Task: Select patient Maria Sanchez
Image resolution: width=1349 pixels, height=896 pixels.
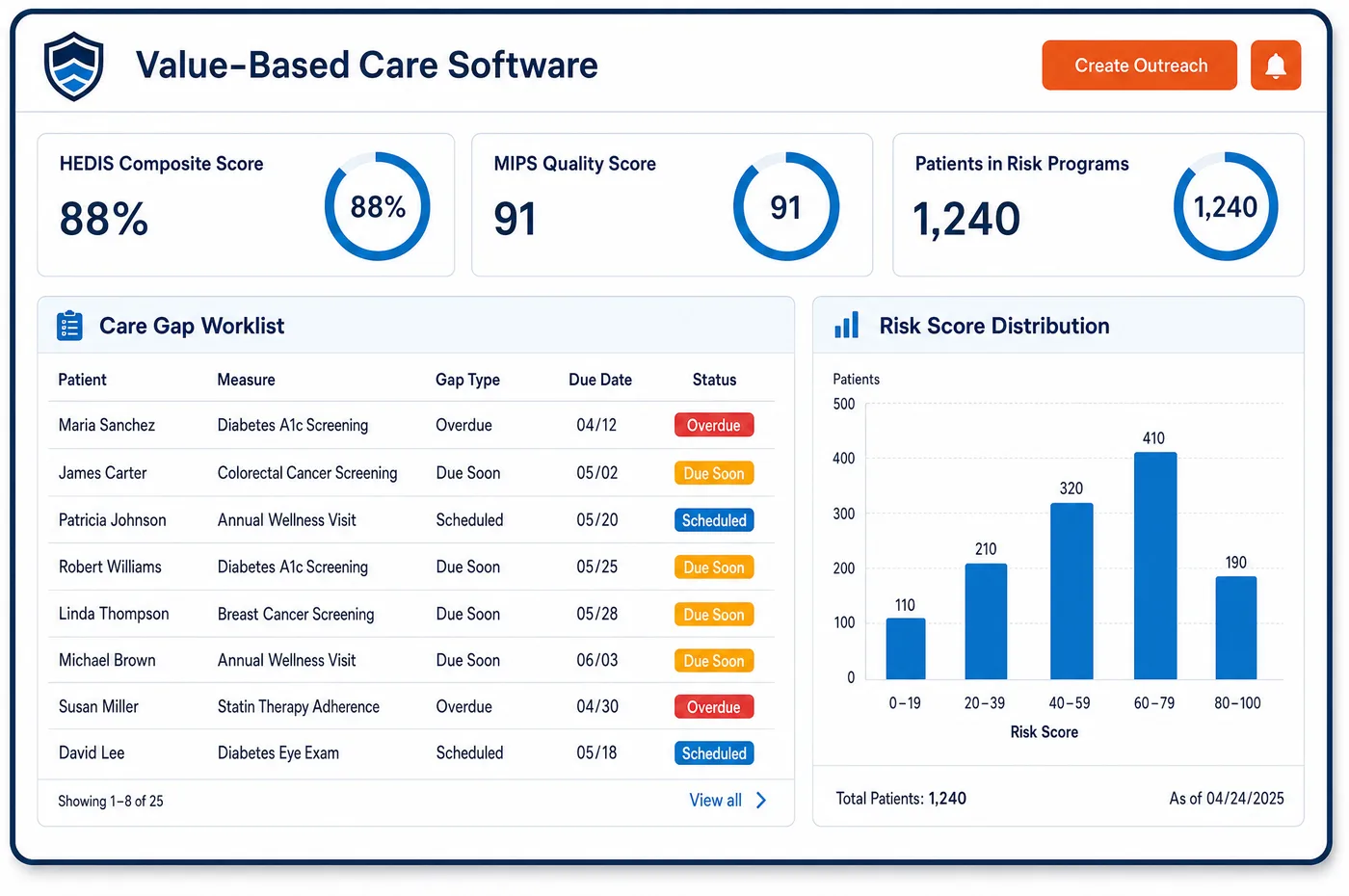Action: pyautogui.click(x=106, y=425)
